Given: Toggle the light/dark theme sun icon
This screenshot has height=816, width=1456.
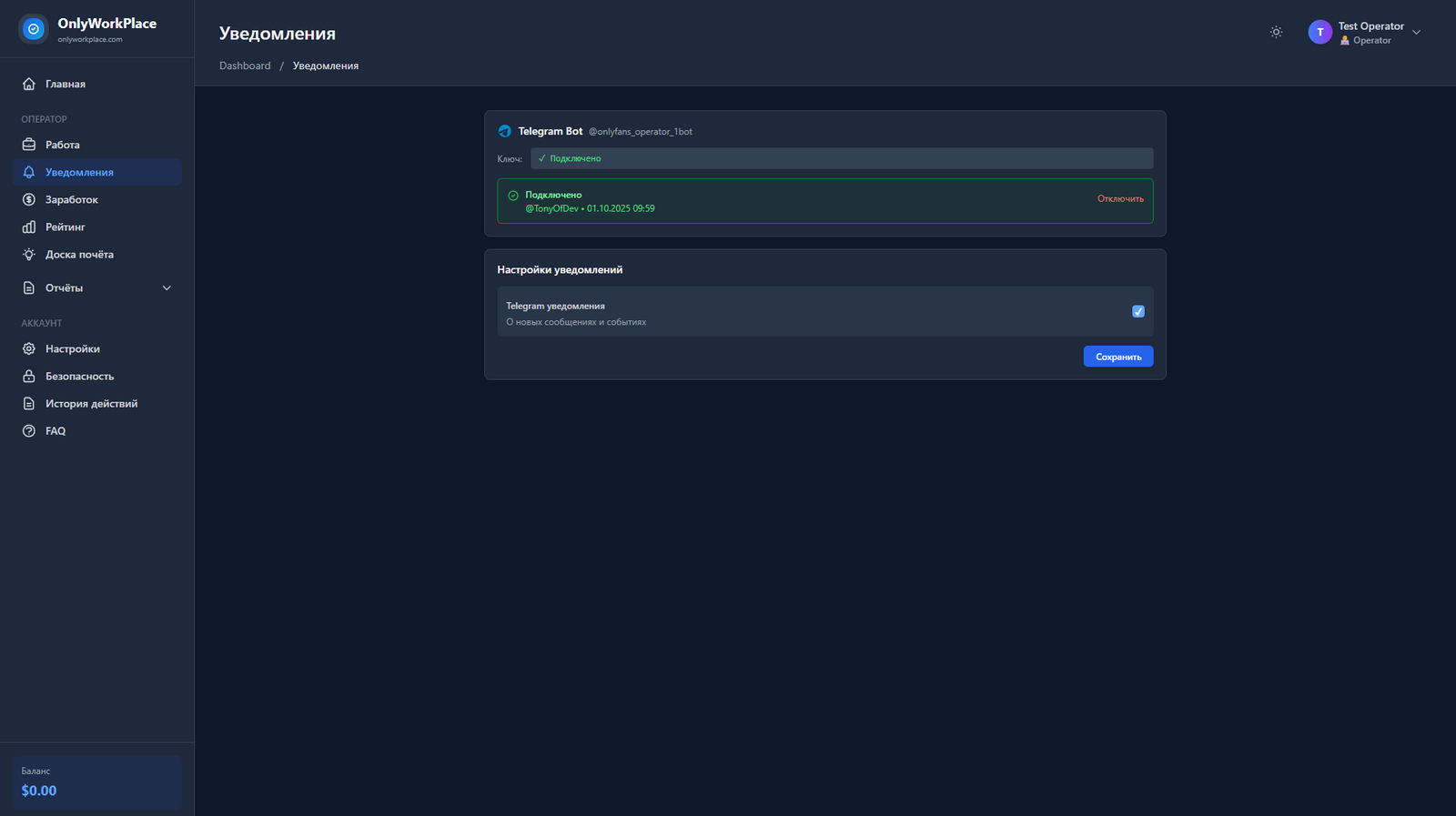Looking at the screenshot, I should [x=1276, y=32].
